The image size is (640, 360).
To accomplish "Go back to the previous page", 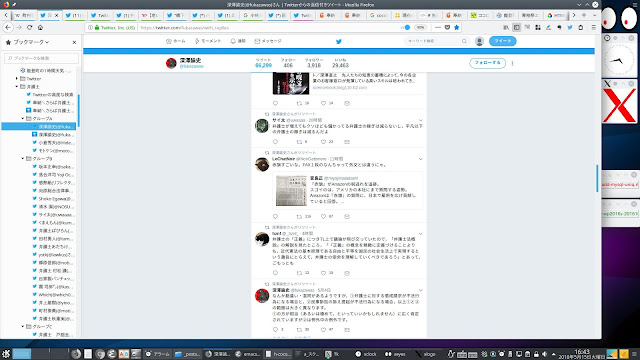I will (8, 27).
